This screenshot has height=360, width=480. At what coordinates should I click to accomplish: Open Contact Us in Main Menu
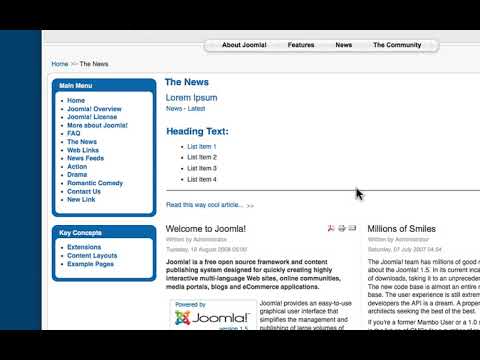[x=84, y=191]
